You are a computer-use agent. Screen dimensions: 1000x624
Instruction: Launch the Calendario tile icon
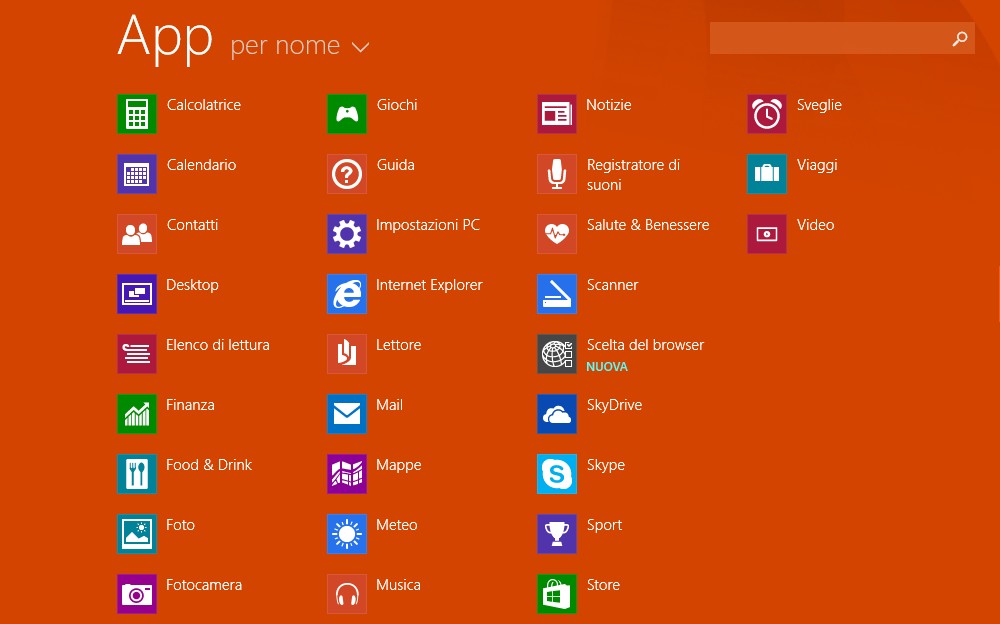136,174
